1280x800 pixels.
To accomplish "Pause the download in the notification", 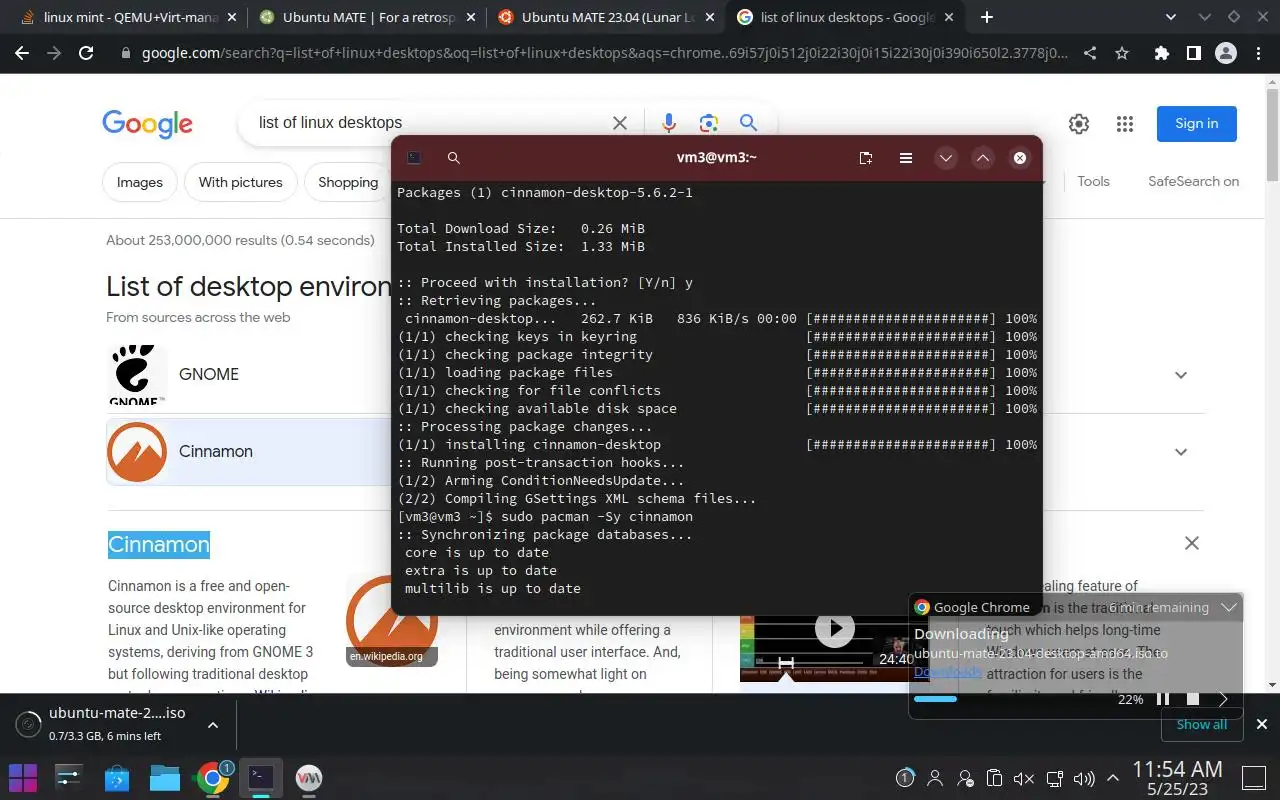I will tap(1163, 699).
